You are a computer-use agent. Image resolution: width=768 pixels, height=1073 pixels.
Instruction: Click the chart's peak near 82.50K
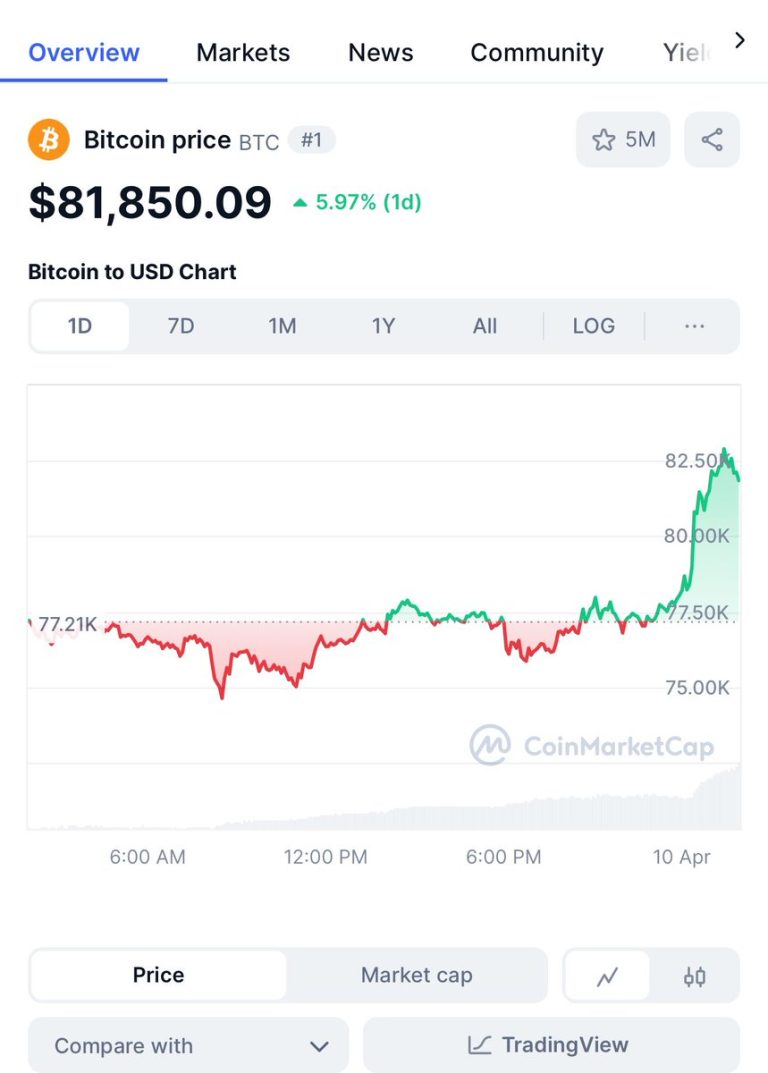725,451
